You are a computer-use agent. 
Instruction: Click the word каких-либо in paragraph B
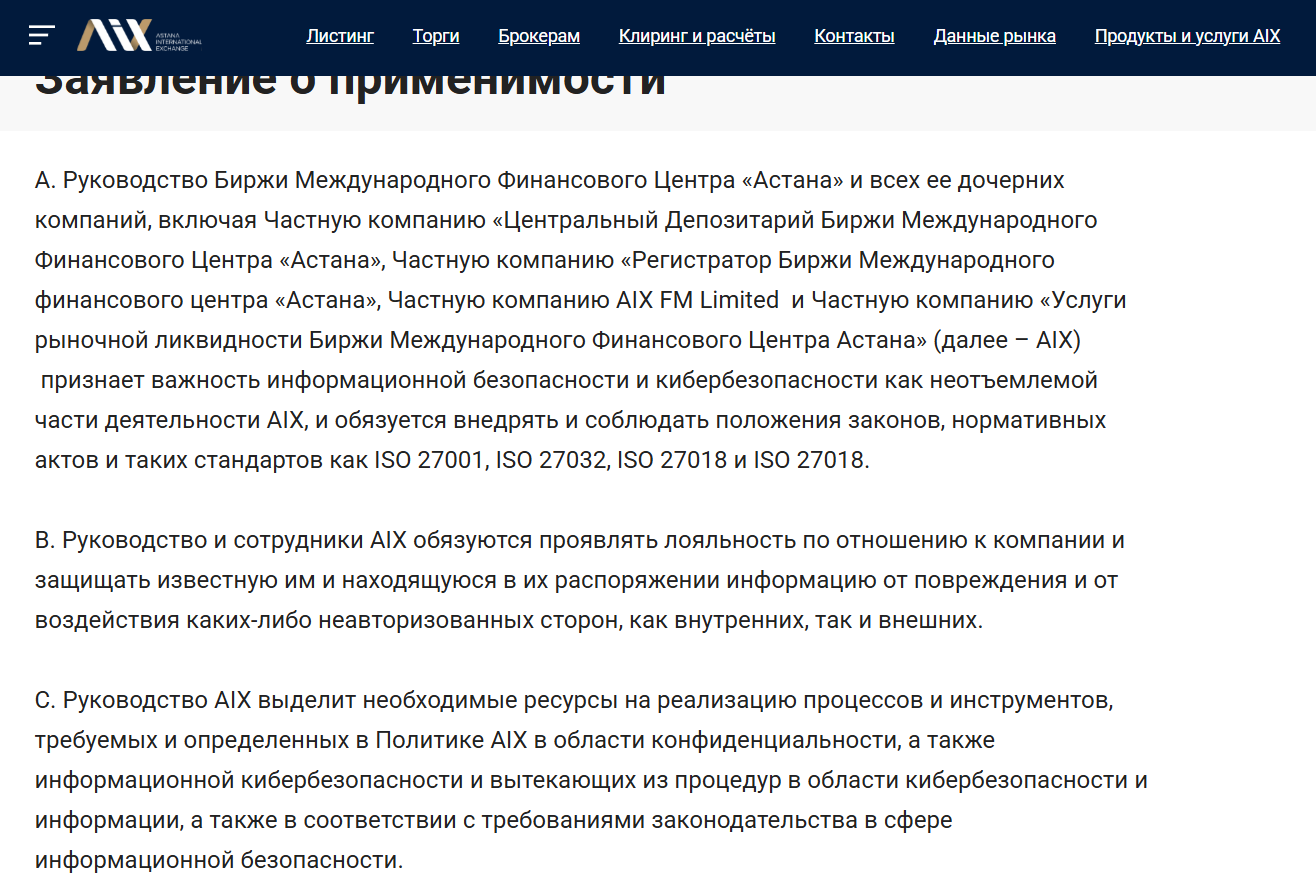coord(248,621)
